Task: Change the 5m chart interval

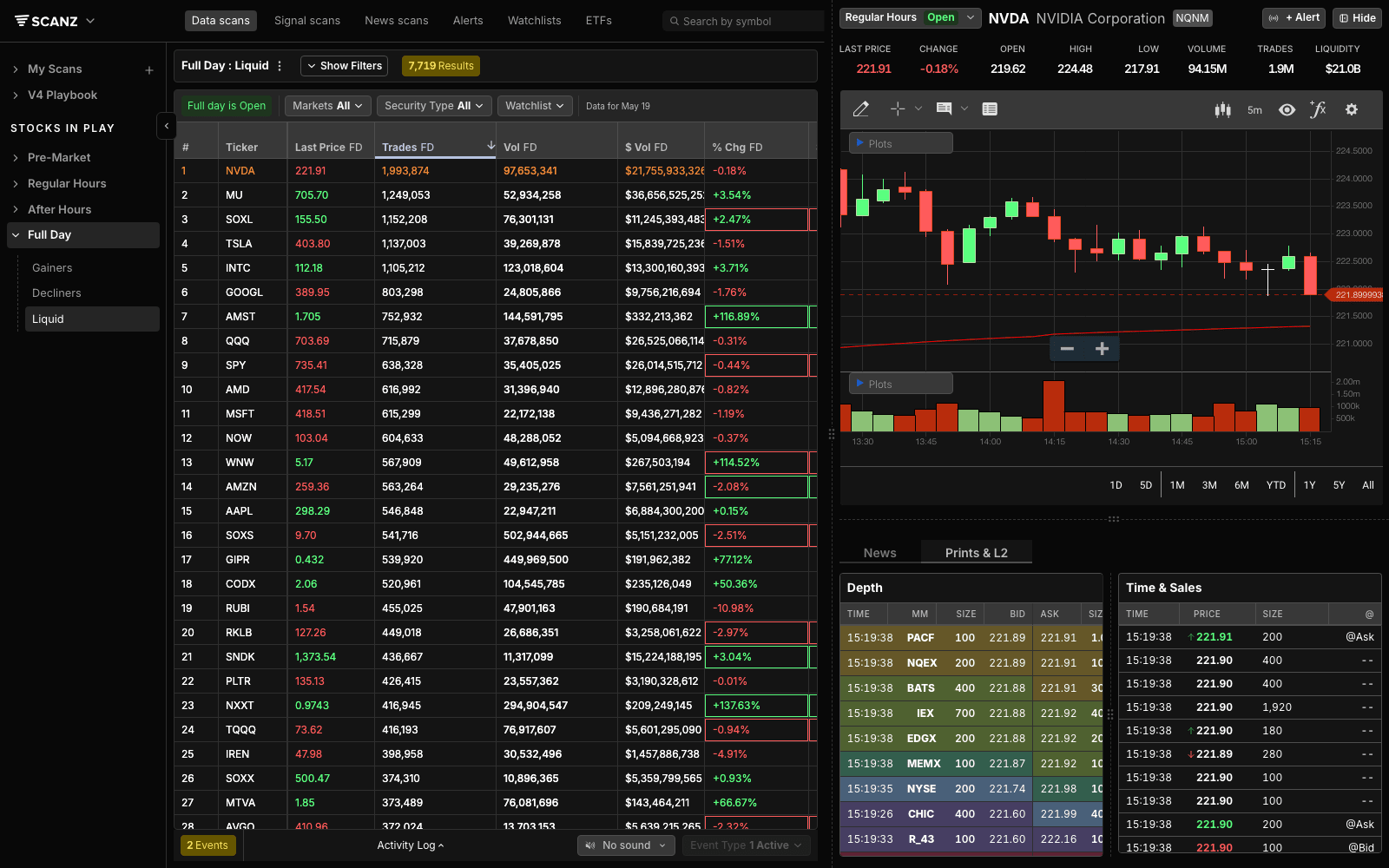Action: tap(1254, 110)
